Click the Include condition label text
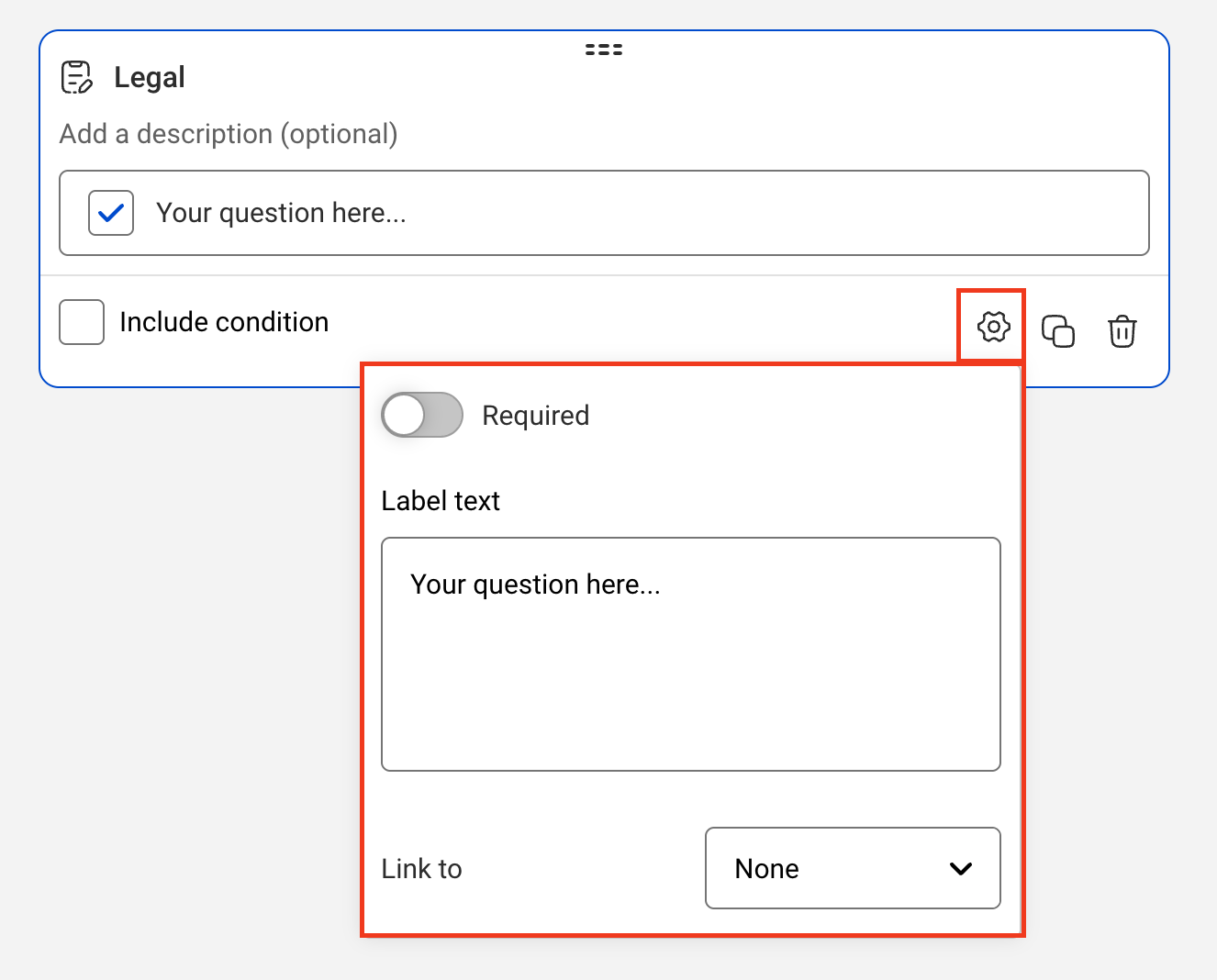 tap(224, 322)
